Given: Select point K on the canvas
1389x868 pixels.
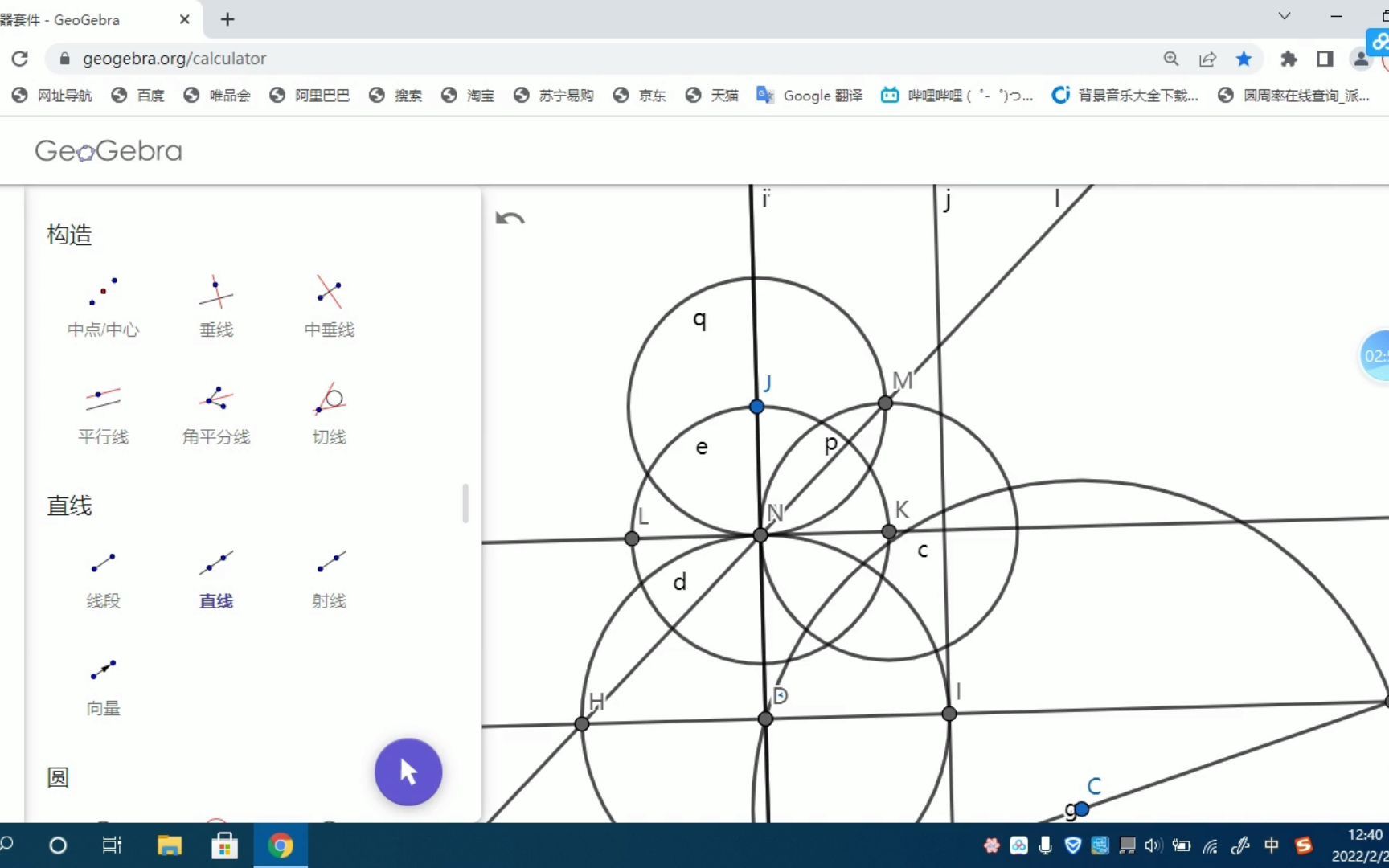Looking at the screenshot, I should pyautogui.click(x=888, y=531).
